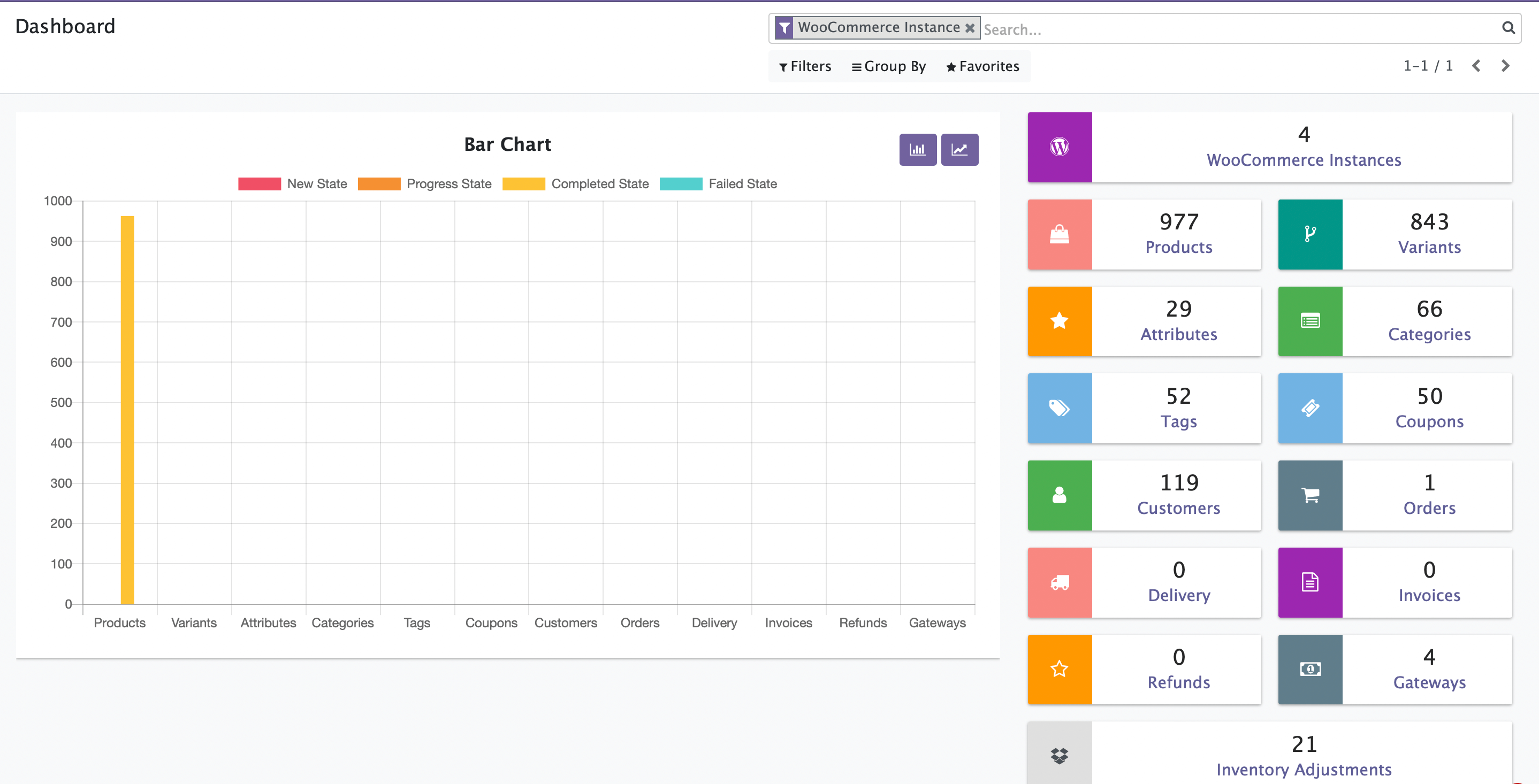Click the shopping bag Products icon
Screen dimensions: 1539x784
(x=1059, y=234)
